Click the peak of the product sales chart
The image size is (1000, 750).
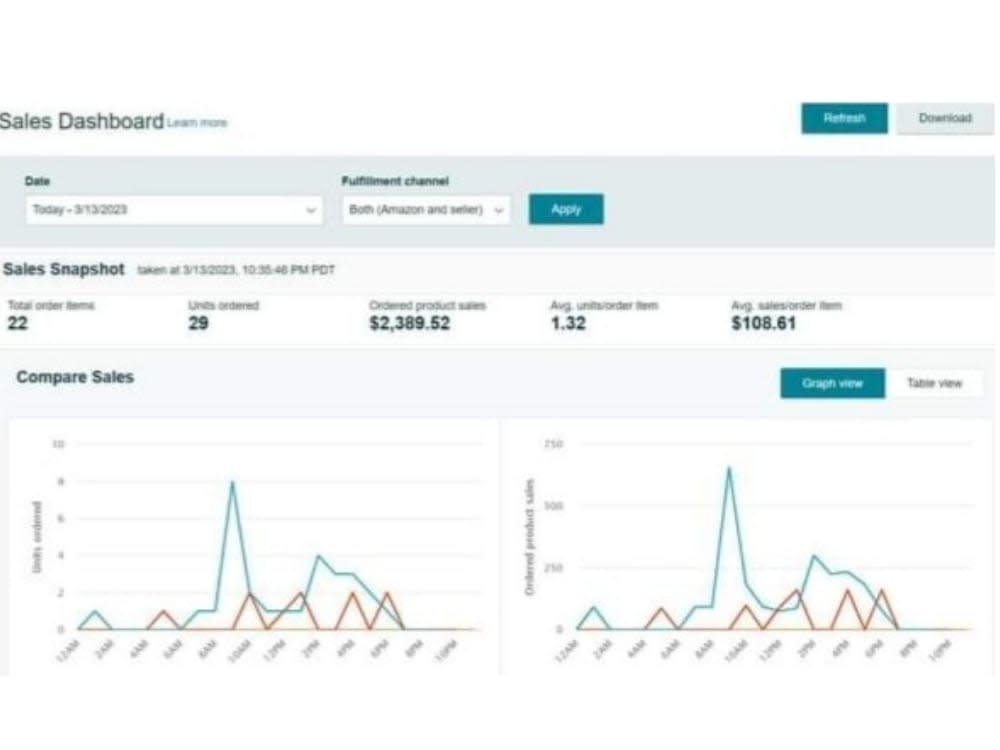[x=729, y=468]
